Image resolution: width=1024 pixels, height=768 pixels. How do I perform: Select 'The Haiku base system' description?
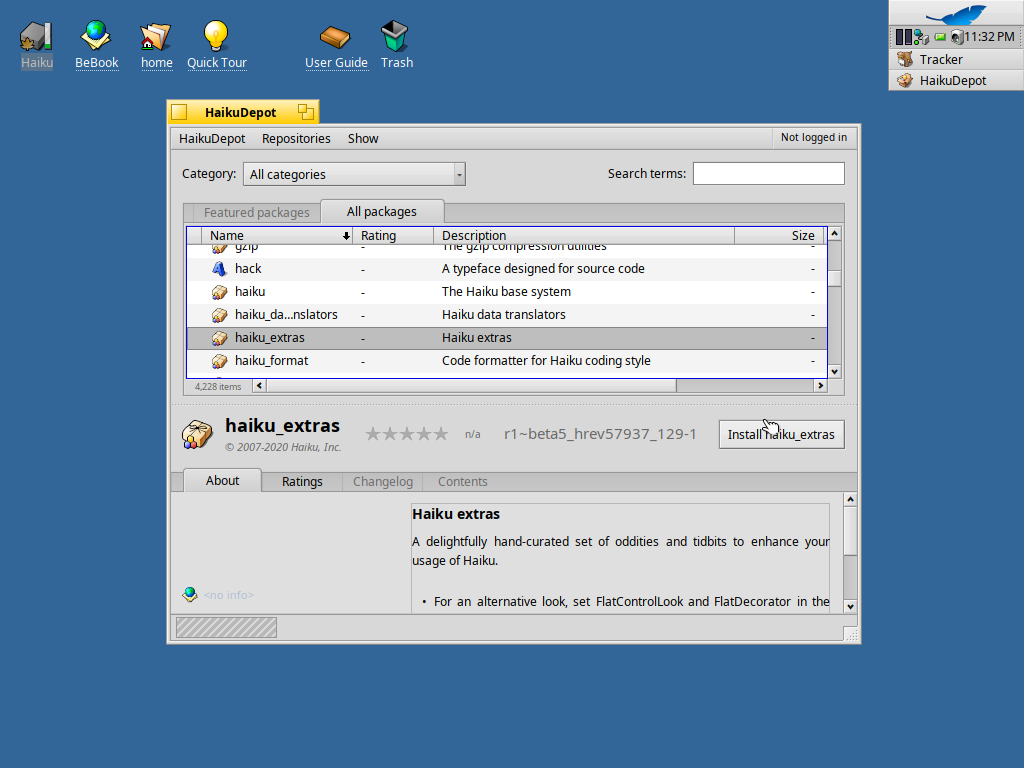point(506,292)
